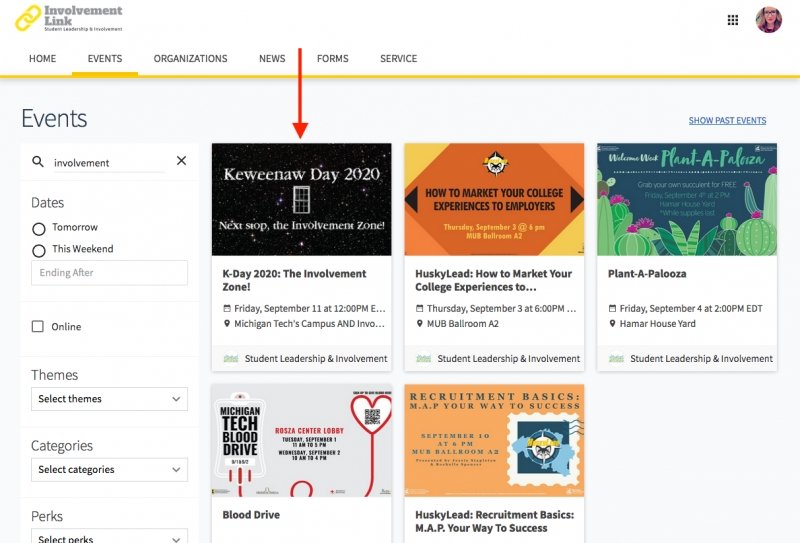Viewport: 800px width, 543px height.
Task: Click the orange How to Market banner
Action: point(494,200)
